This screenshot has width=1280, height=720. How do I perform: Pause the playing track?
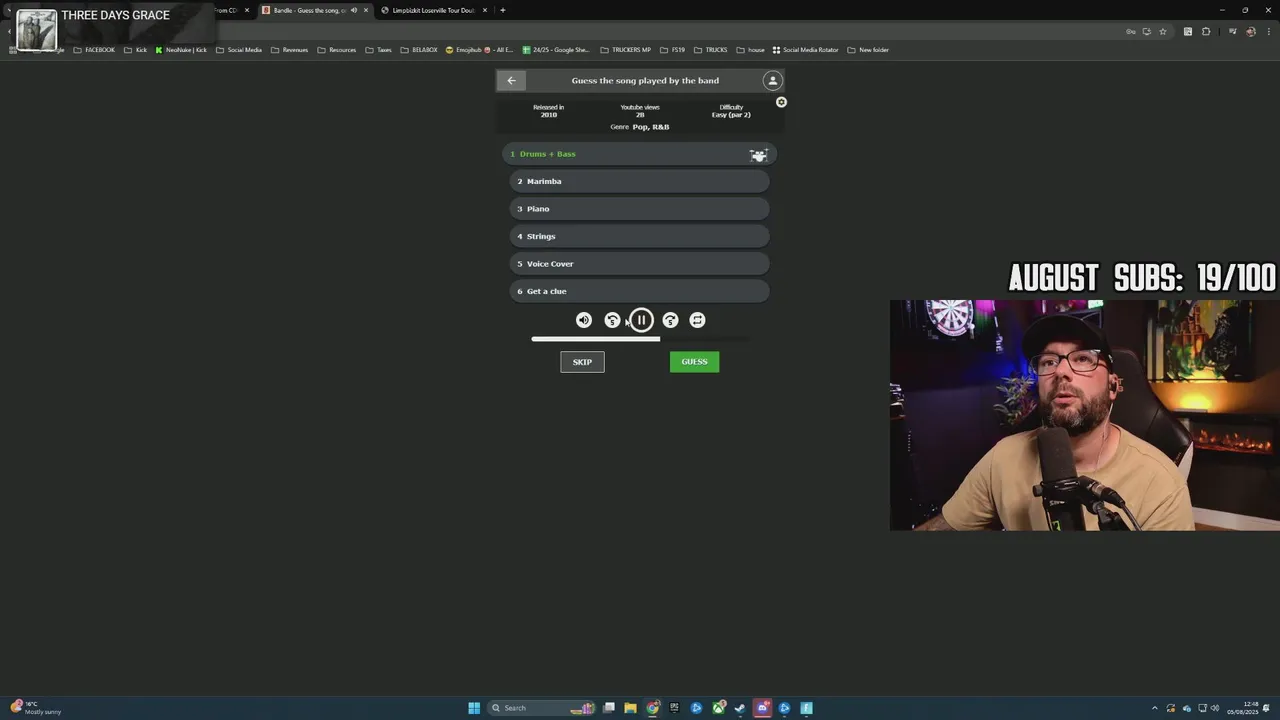coord(641,320)
